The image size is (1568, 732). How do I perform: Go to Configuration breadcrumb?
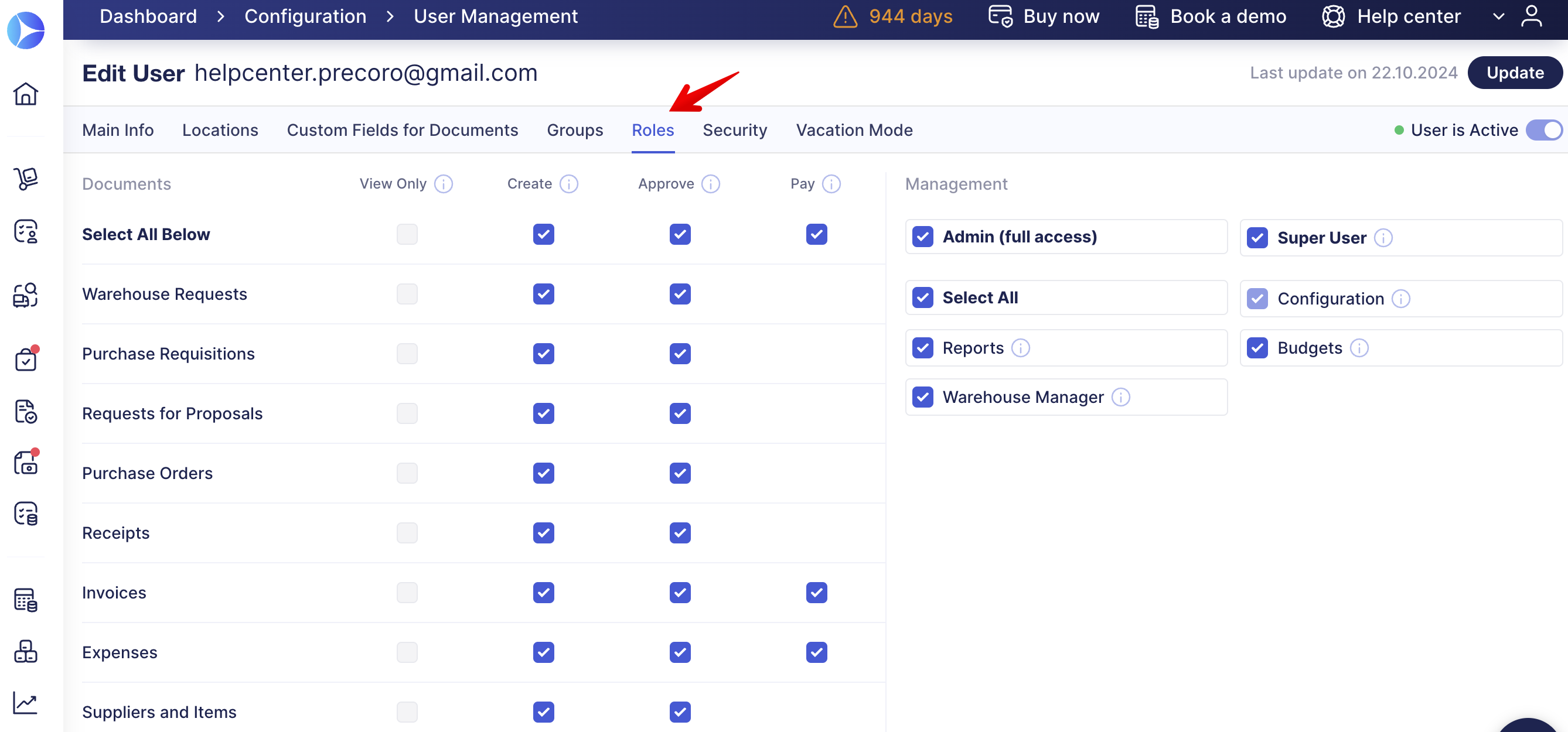(305, 16)
